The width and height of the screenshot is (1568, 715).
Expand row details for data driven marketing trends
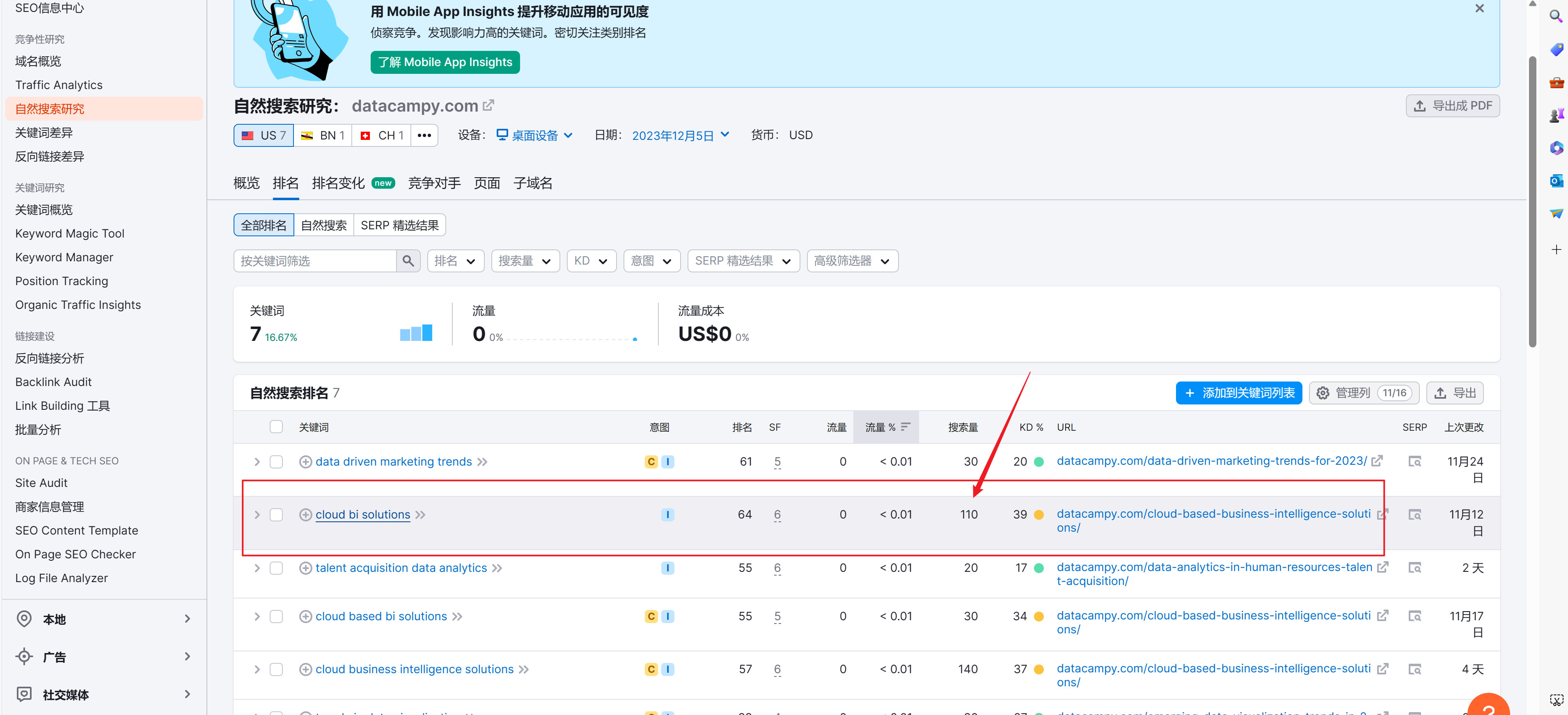257,462
